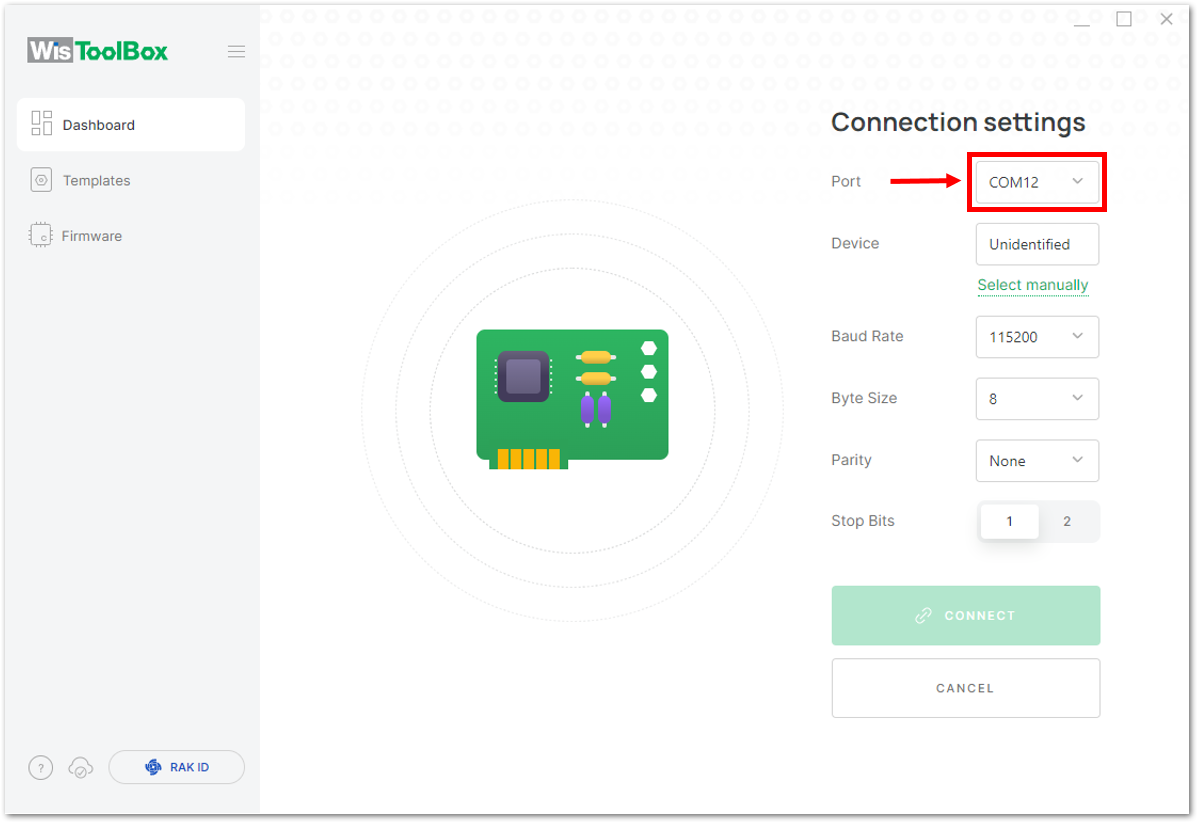Sign in with RAK ID button
This screenshot has height=823, width=1198.
point(176,767)
